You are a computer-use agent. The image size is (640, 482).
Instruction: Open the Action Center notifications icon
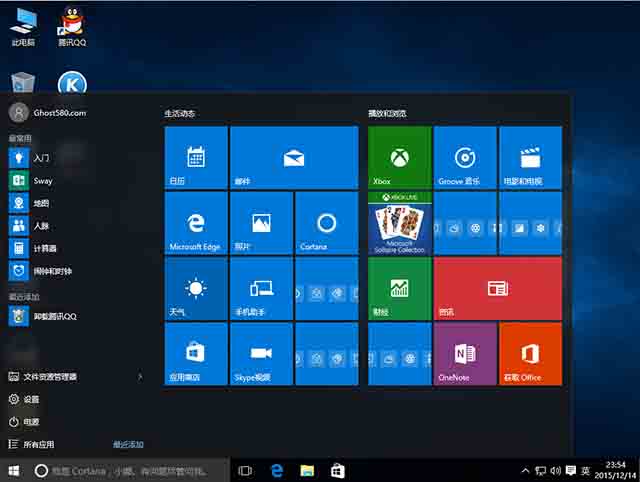571,471
